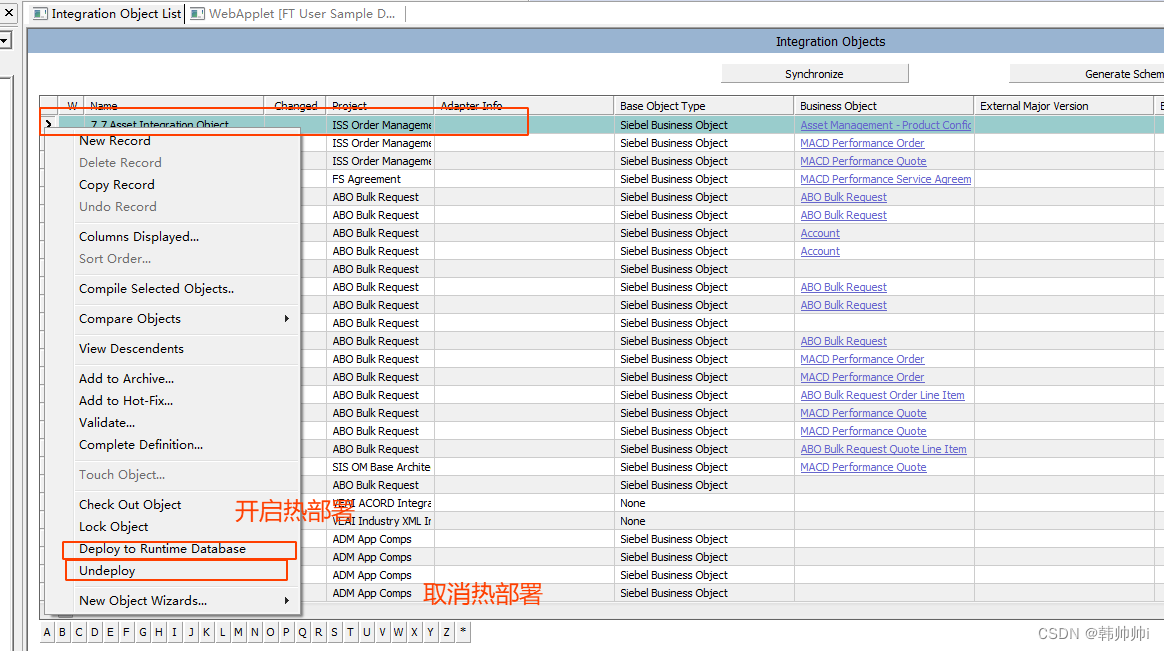This screenshot has width=1164, height=651.
Task: Select New Record from context menu
Action: [115, 140]
